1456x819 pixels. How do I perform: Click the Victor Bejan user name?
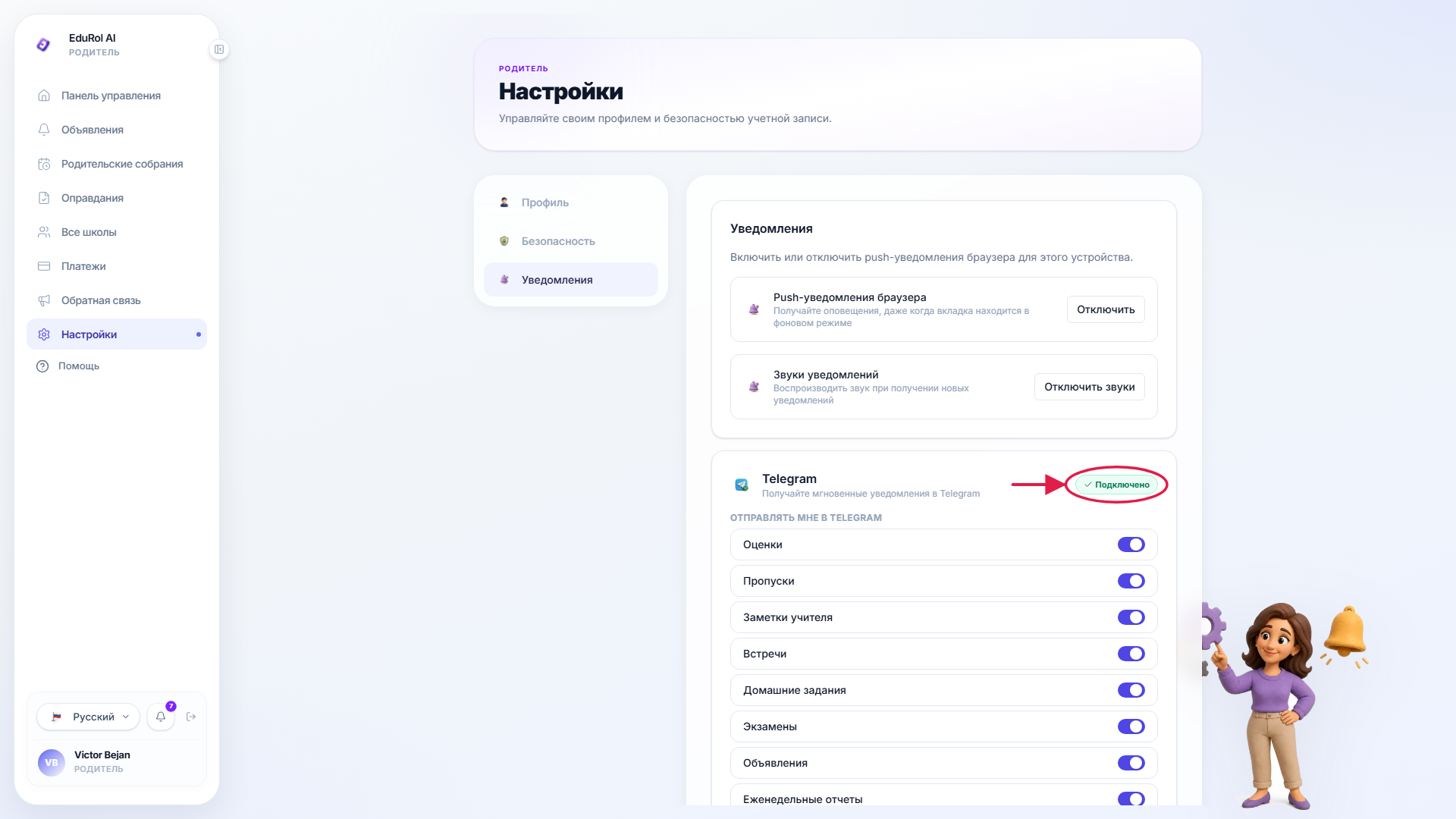pos(102,755)
